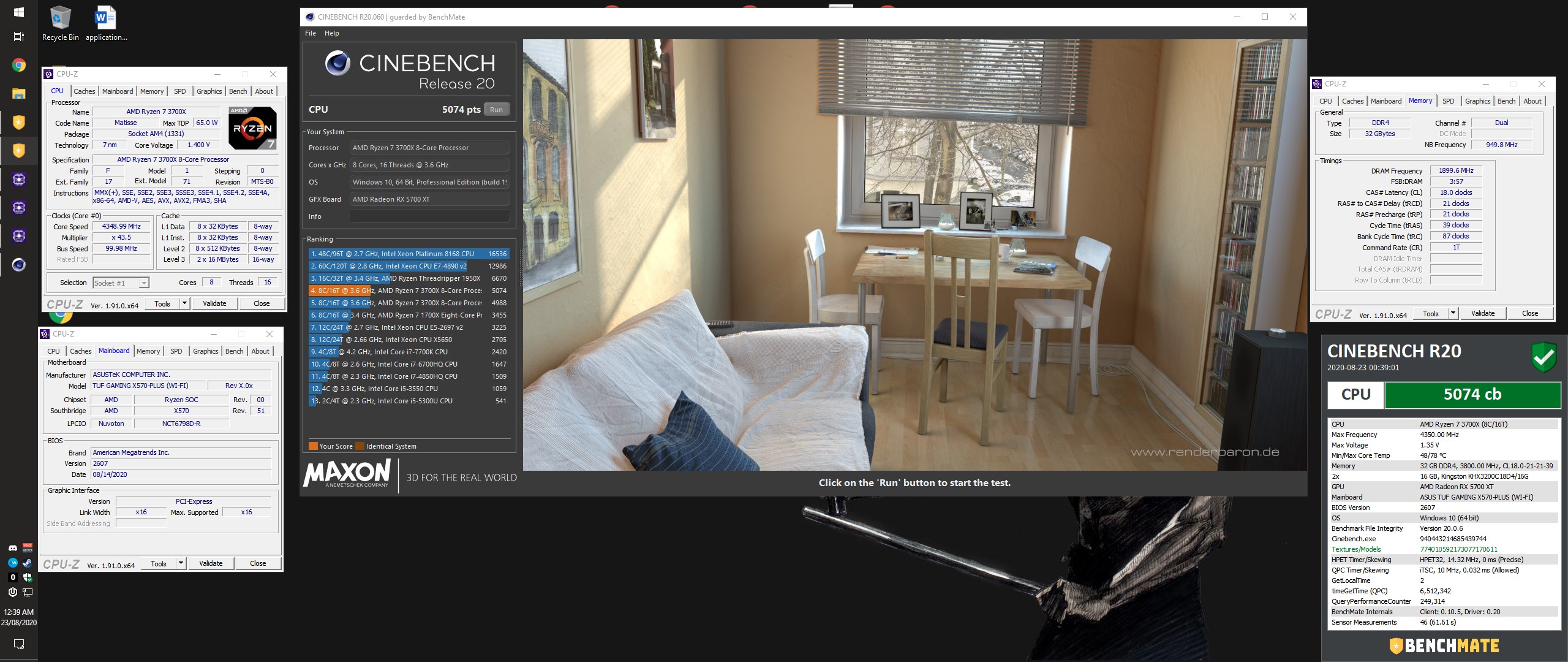Click Tools button in the CPU-tab CPU-Z window

162,303
